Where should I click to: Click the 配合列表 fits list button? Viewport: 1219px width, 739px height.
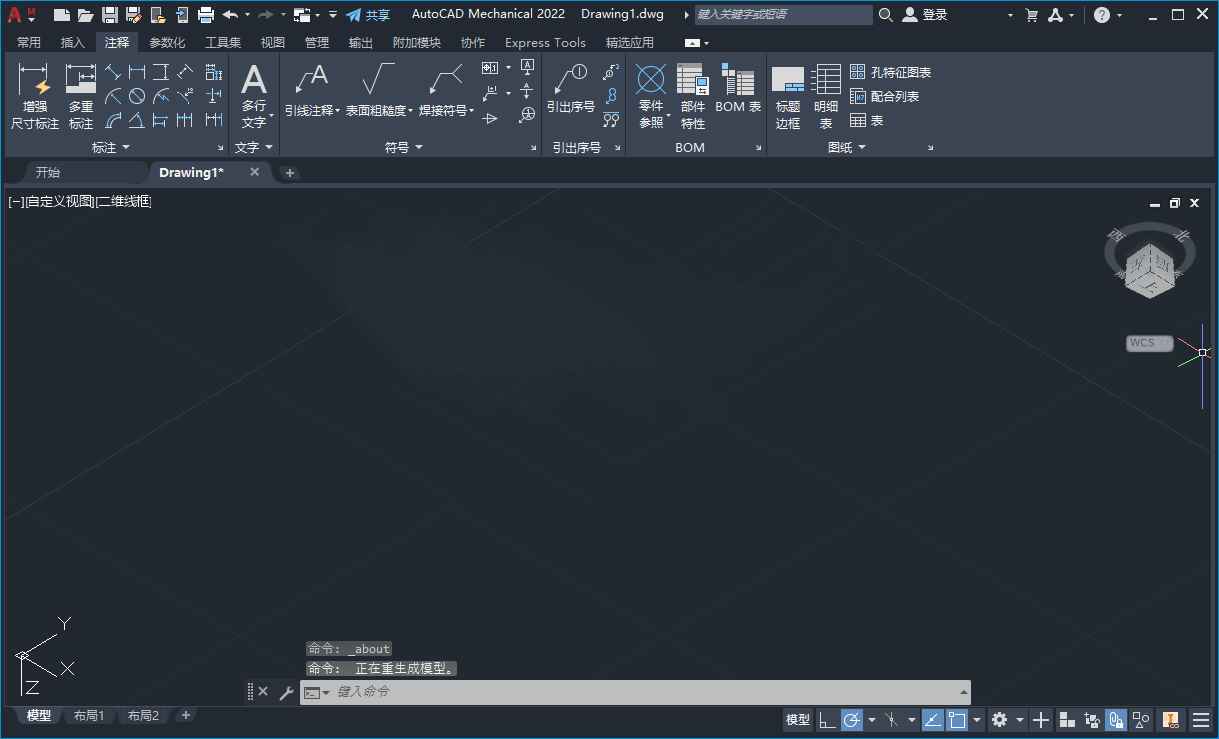[884, 96]
